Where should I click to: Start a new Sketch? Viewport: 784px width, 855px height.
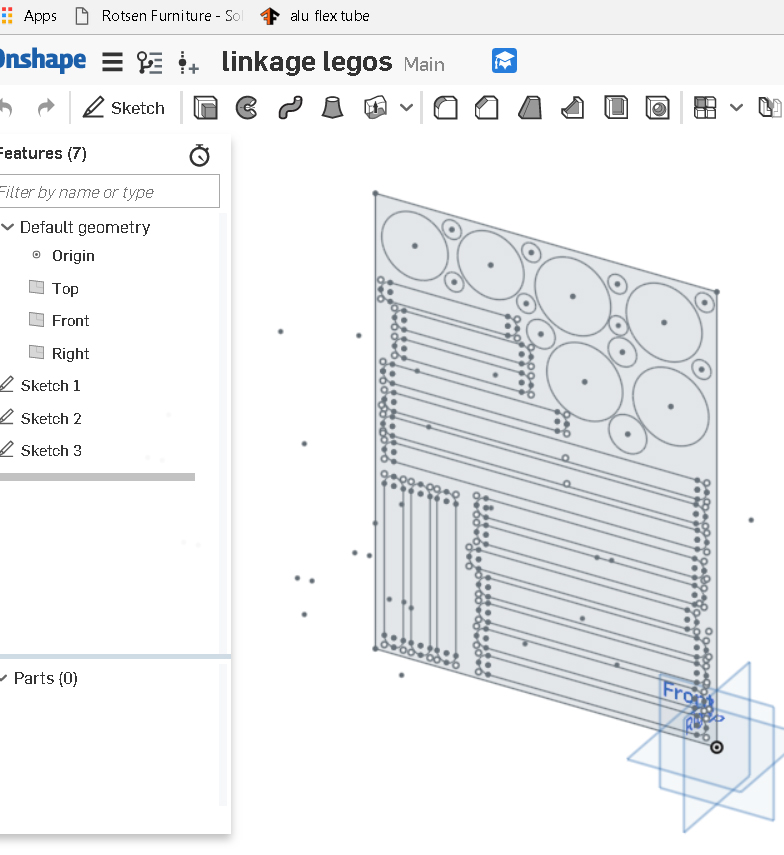pos(124,107)
